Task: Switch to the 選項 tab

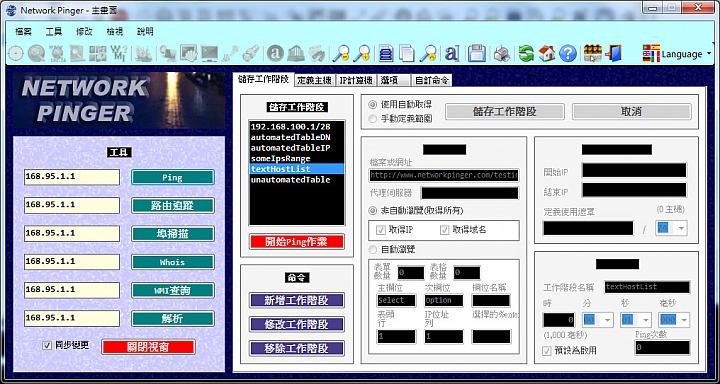Action: pos(394,80)
